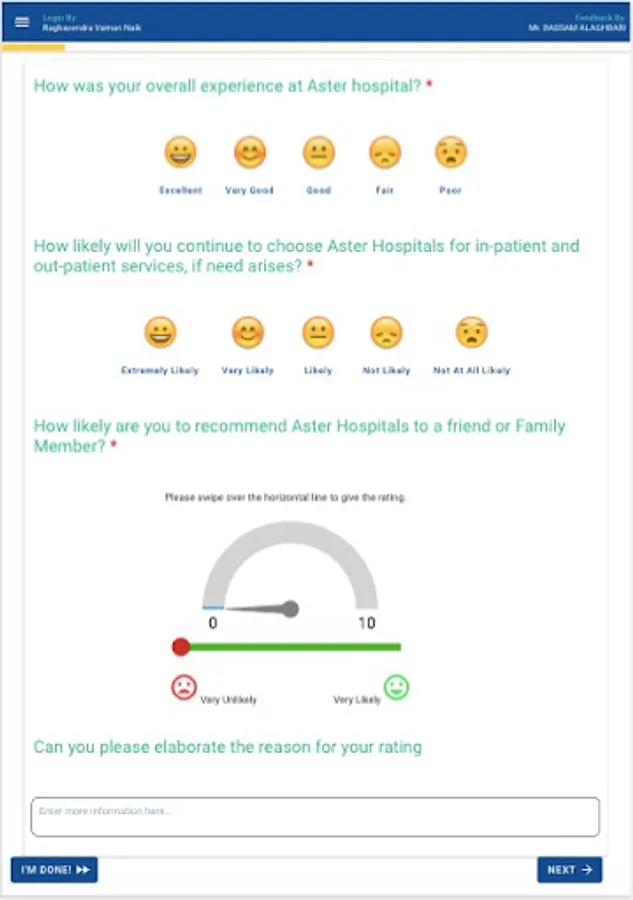Screen dimensions: 633x900
Task: Select Excellent emoji for overall experience
Action: click(x=180, y=153)
